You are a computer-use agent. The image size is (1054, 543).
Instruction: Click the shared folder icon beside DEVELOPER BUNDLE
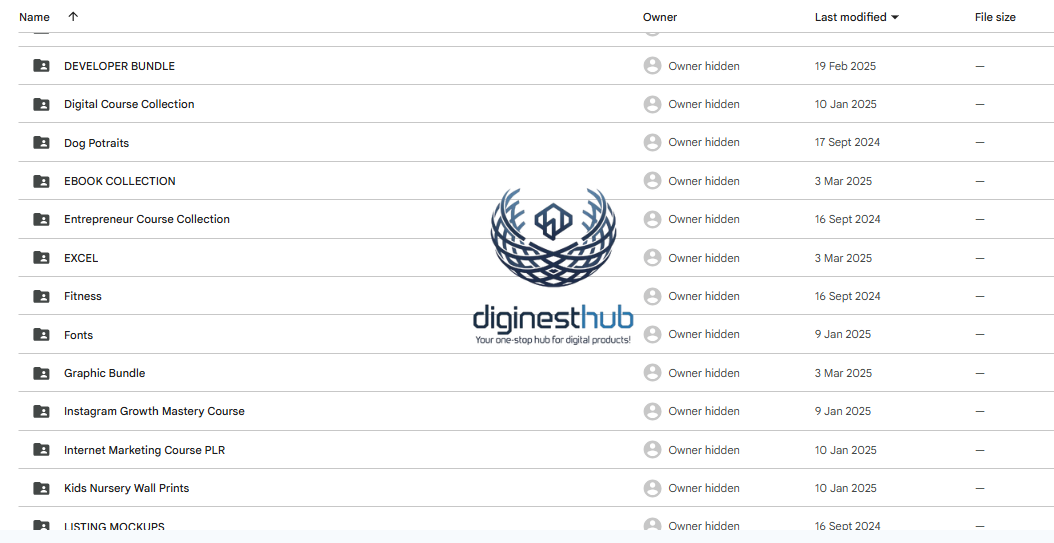41,66
